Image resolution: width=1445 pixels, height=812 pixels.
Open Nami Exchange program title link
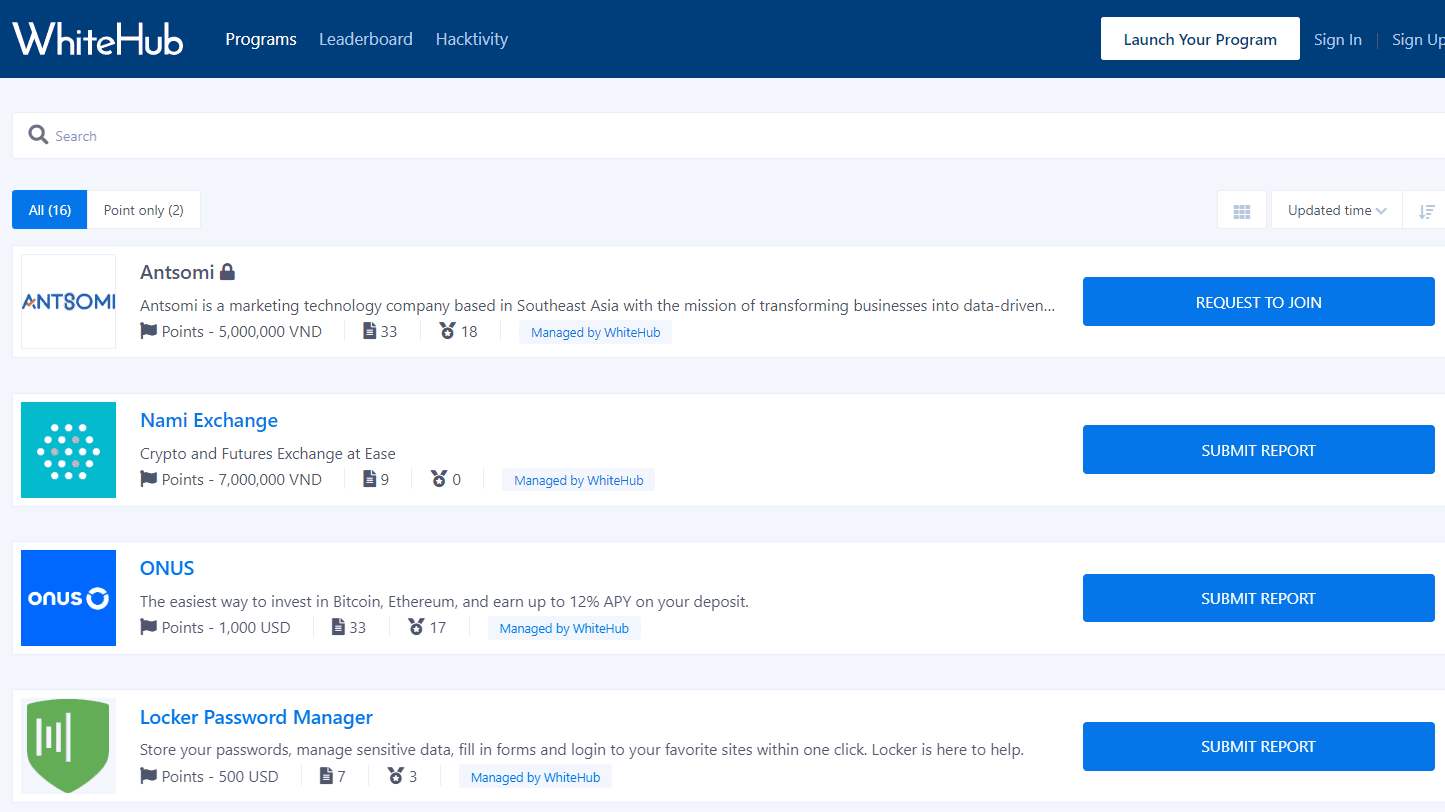coord(209,420)
